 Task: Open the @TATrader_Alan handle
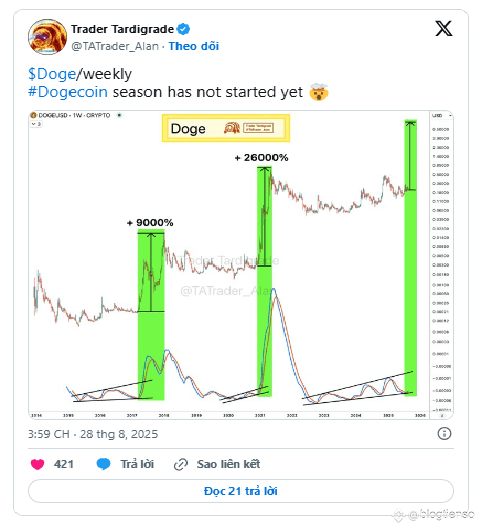click(x=115, y=46)
